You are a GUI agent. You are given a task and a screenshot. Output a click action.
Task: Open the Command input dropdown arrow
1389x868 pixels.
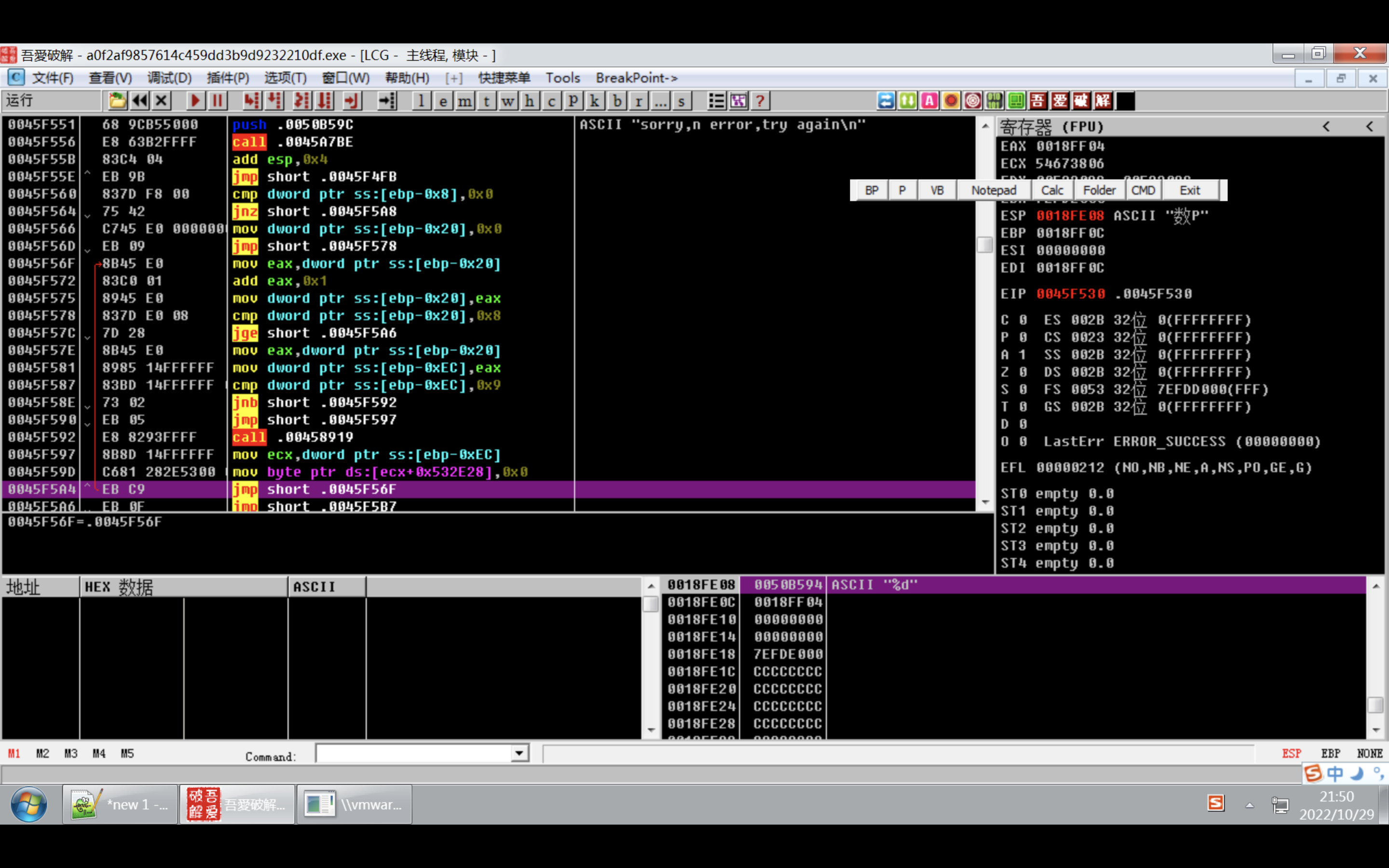tap(519, 753)
